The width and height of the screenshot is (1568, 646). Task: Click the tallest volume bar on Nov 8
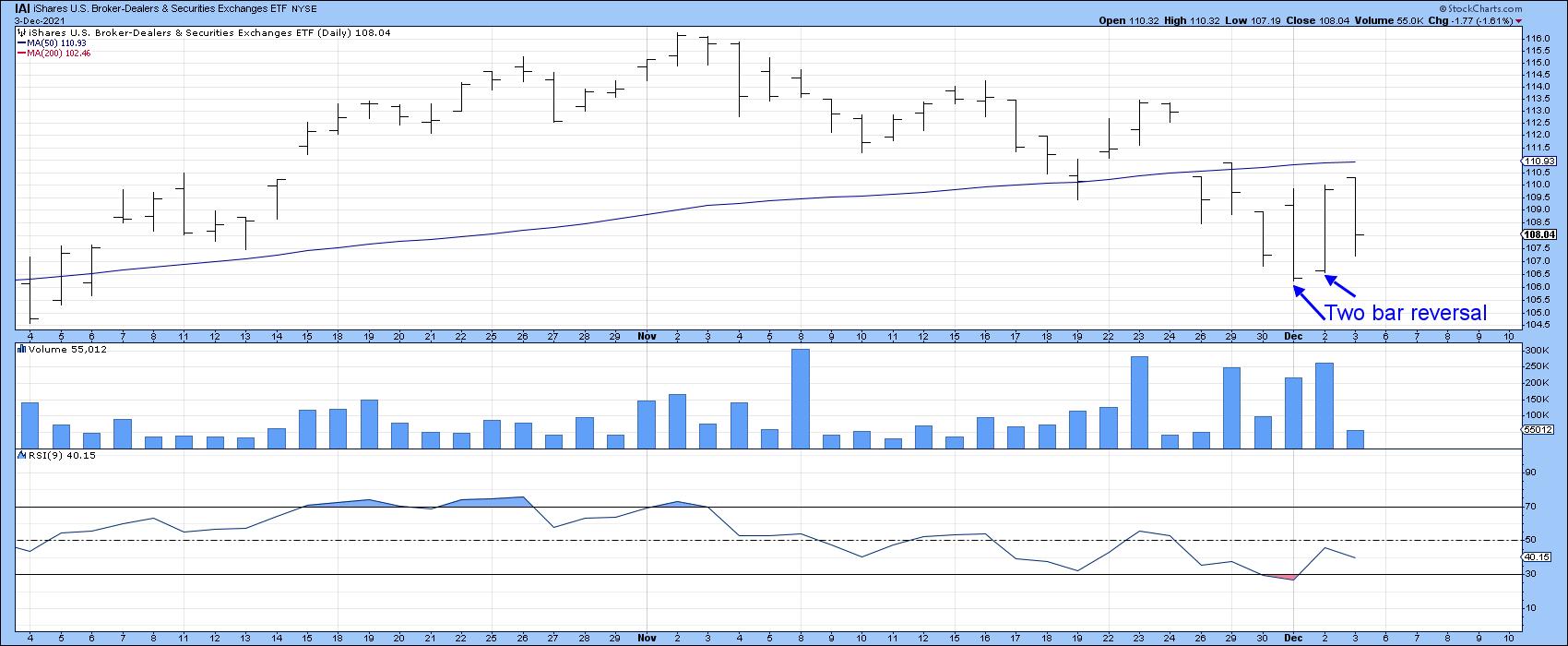(800, 399)
